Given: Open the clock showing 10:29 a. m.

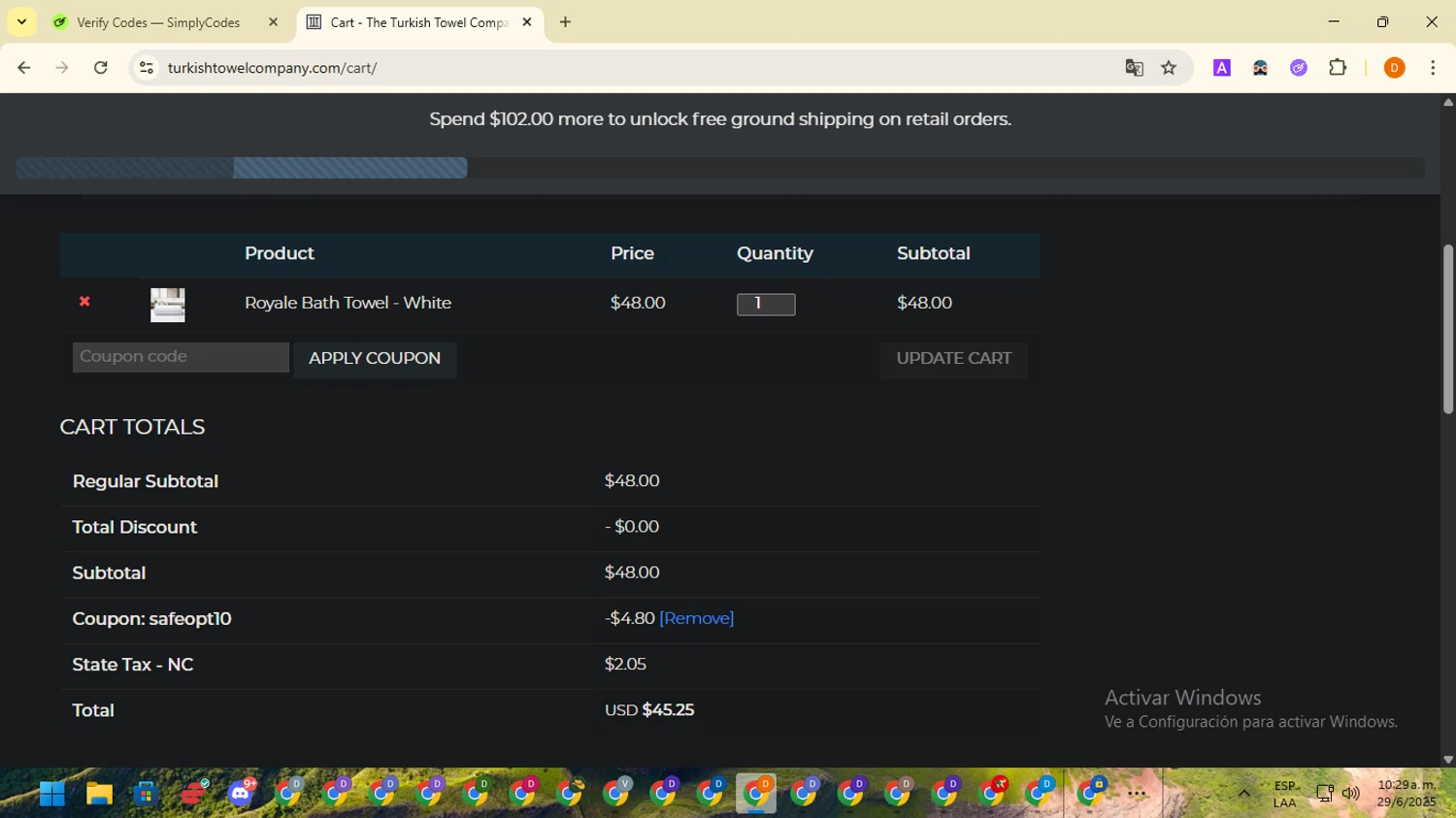Looking at the screenshot, I should 1406,794.
